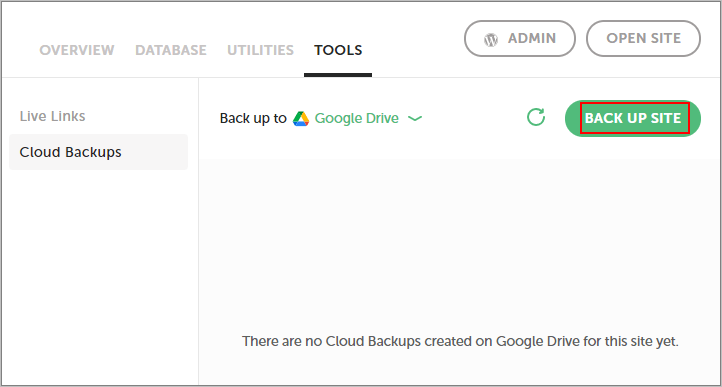The image size is (722, 387).
Task: Switch to the Database tab
Action: [x=171, y=50]
